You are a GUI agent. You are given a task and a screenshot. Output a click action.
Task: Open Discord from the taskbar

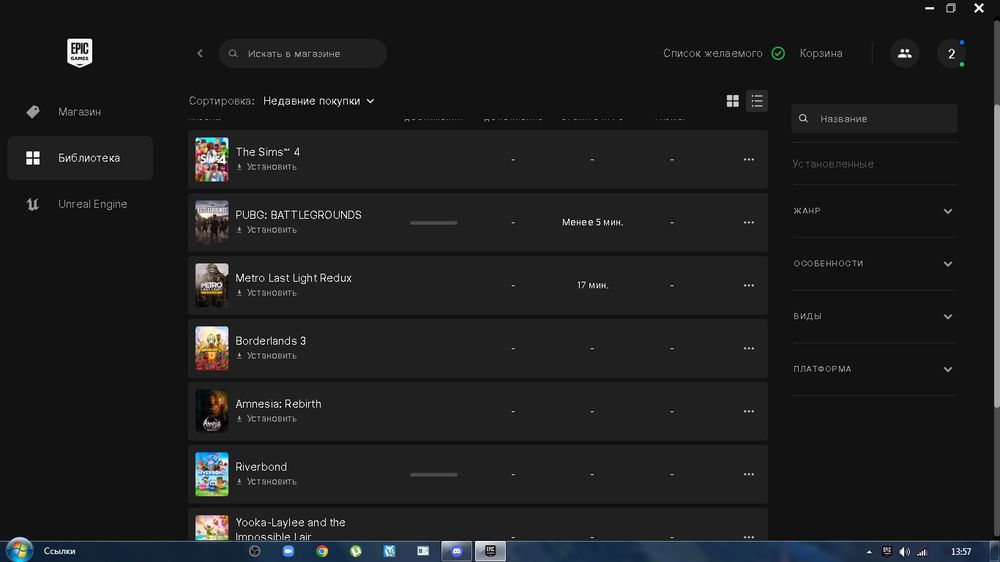[x=457, y=551]
